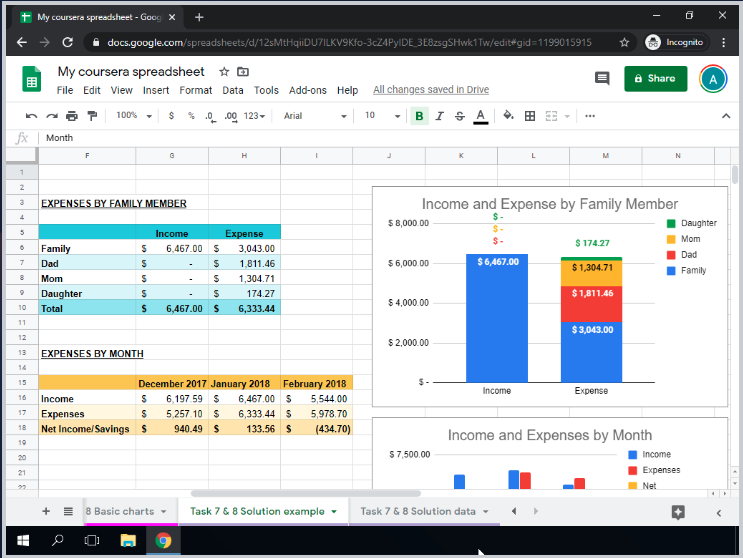This screenshot has height=558, width=743.
Task: Click the Share button
Action: pos(656,78)
